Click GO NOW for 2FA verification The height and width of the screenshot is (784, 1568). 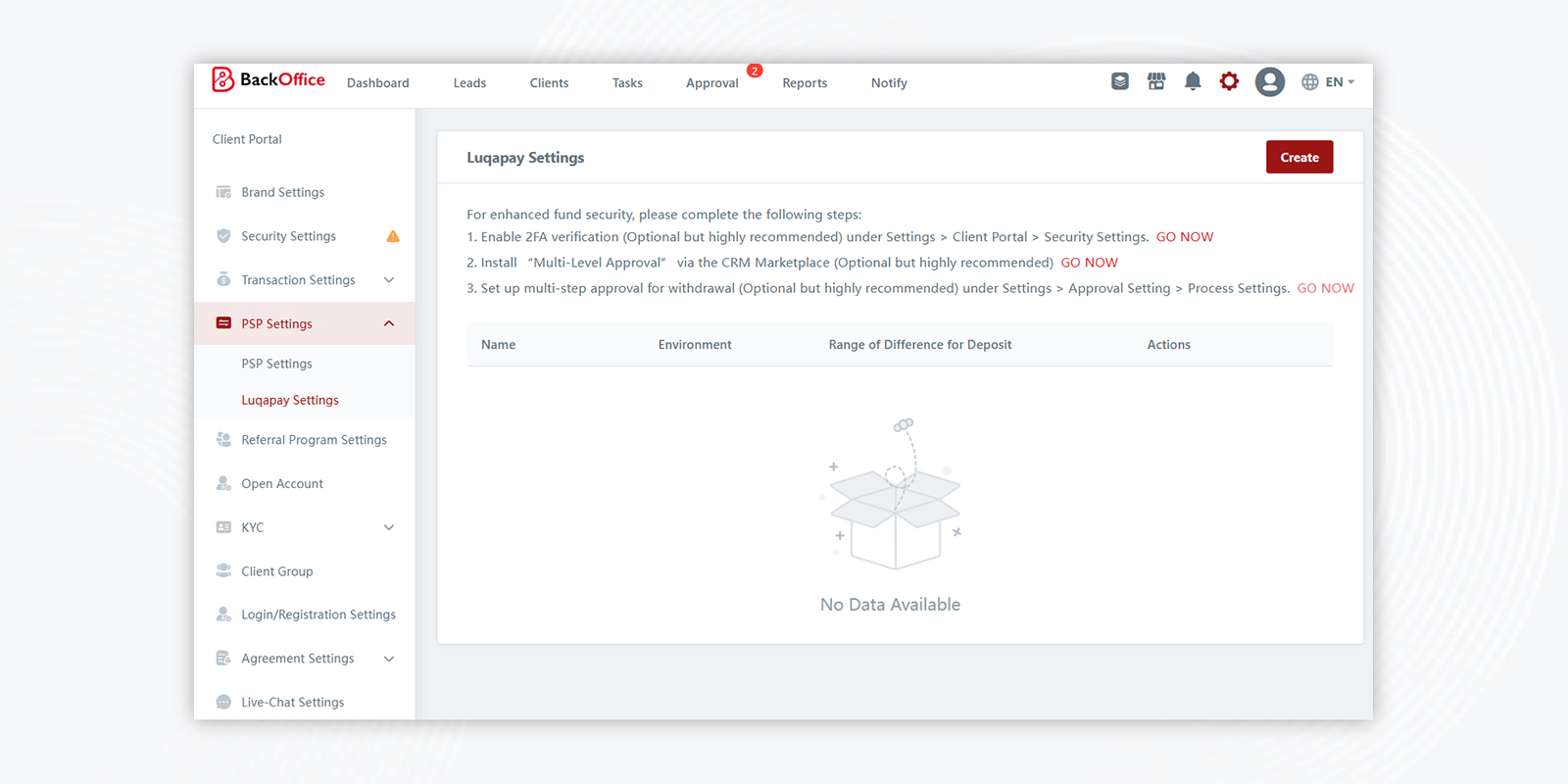(1185, 237)
